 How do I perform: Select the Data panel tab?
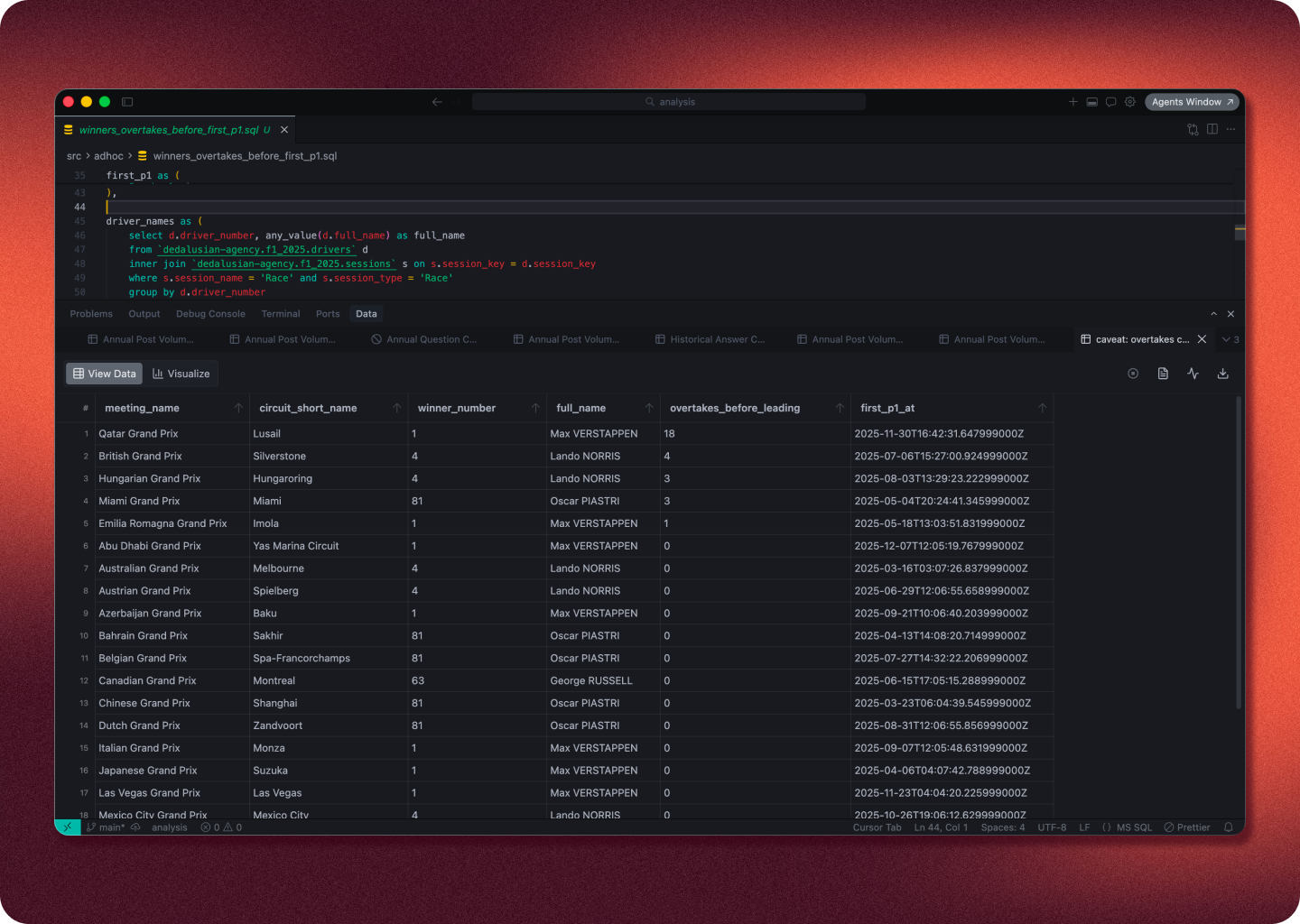(x=367, y=314)
